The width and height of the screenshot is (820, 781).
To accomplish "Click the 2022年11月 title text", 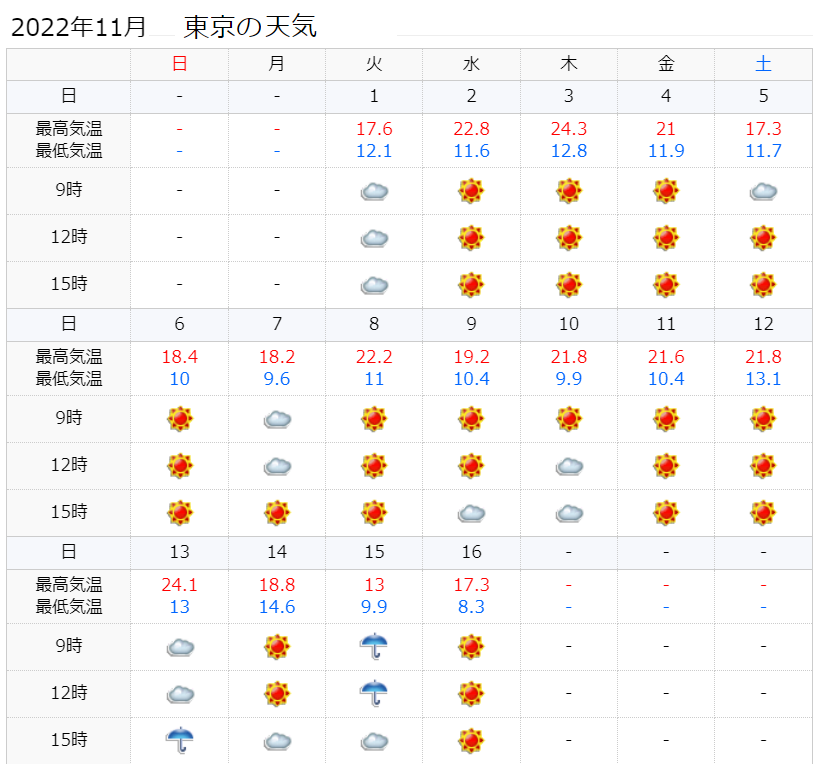I will pyautogui.click(x=78, y=27).
